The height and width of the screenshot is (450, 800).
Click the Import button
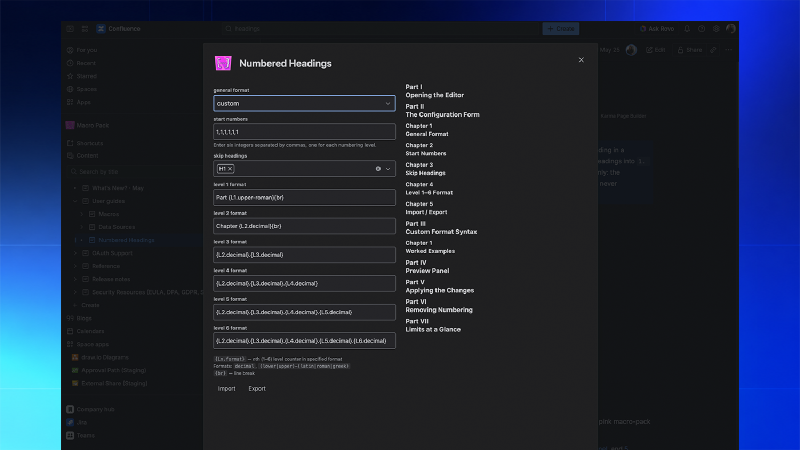(x=227, y=389)
